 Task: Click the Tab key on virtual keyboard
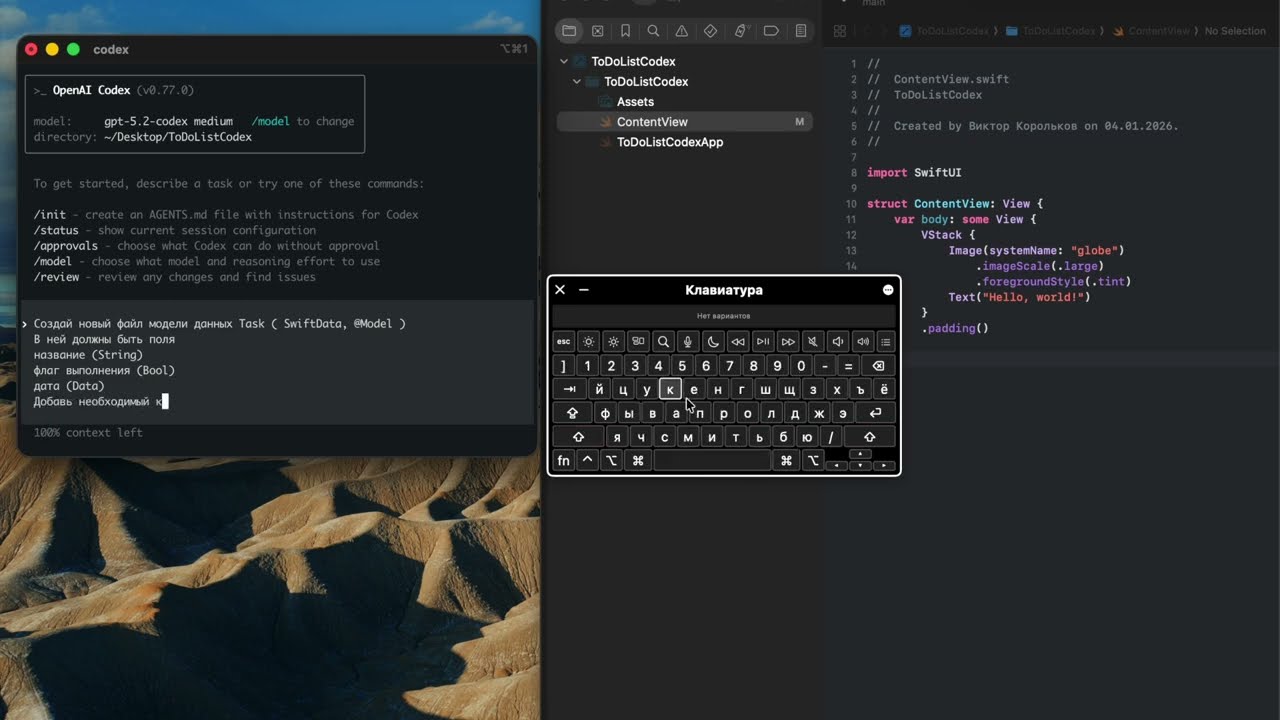pyautogui.click(x=569, y=389)
